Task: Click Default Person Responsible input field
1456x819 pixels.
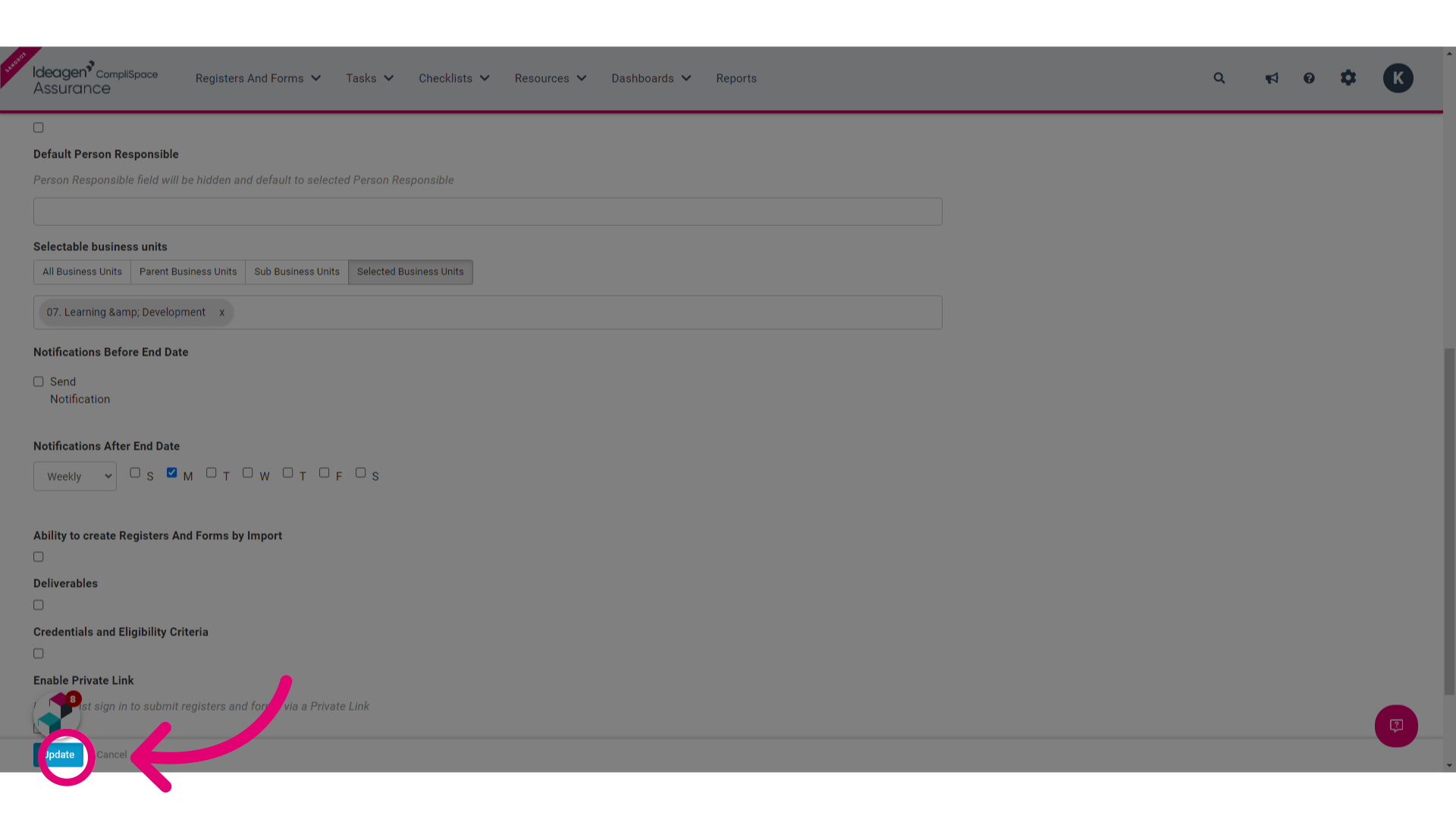Action: [488, 212]
